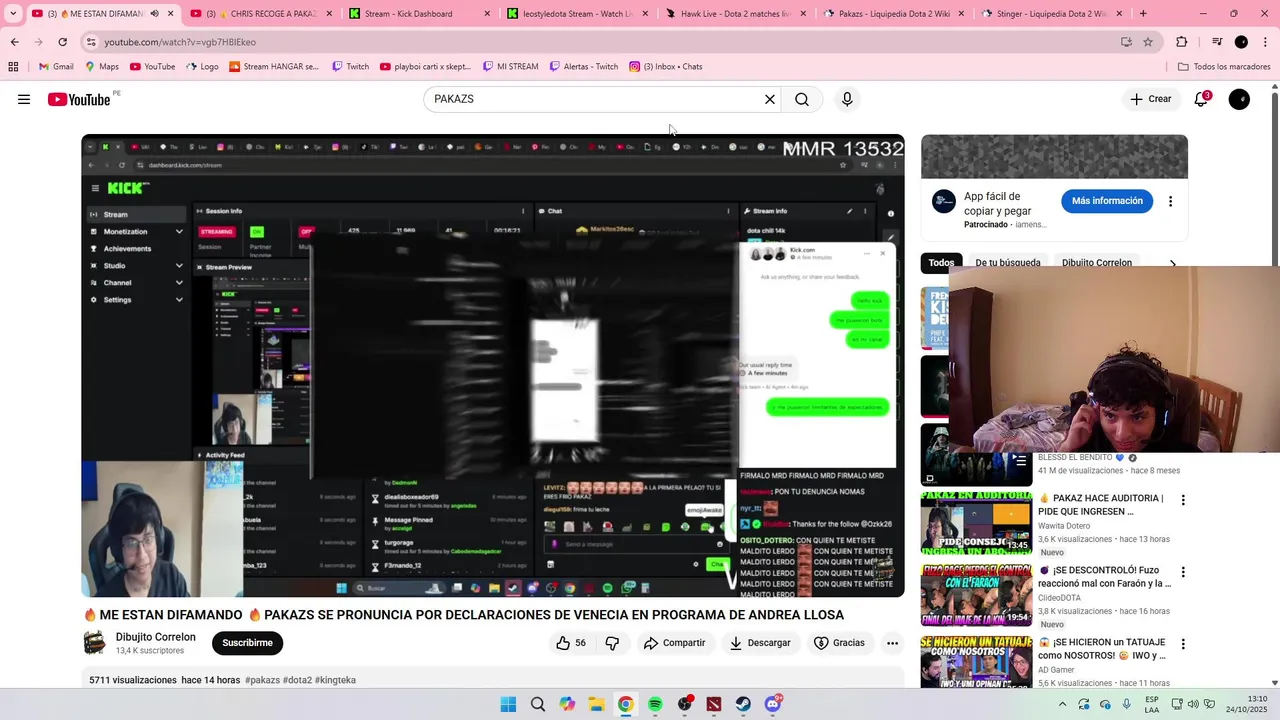This screenshot has width=1280, height=720.
Task: Switch to Pakazs Liquipedia tab
Action: pyautogui.click(x=894, y=14)
